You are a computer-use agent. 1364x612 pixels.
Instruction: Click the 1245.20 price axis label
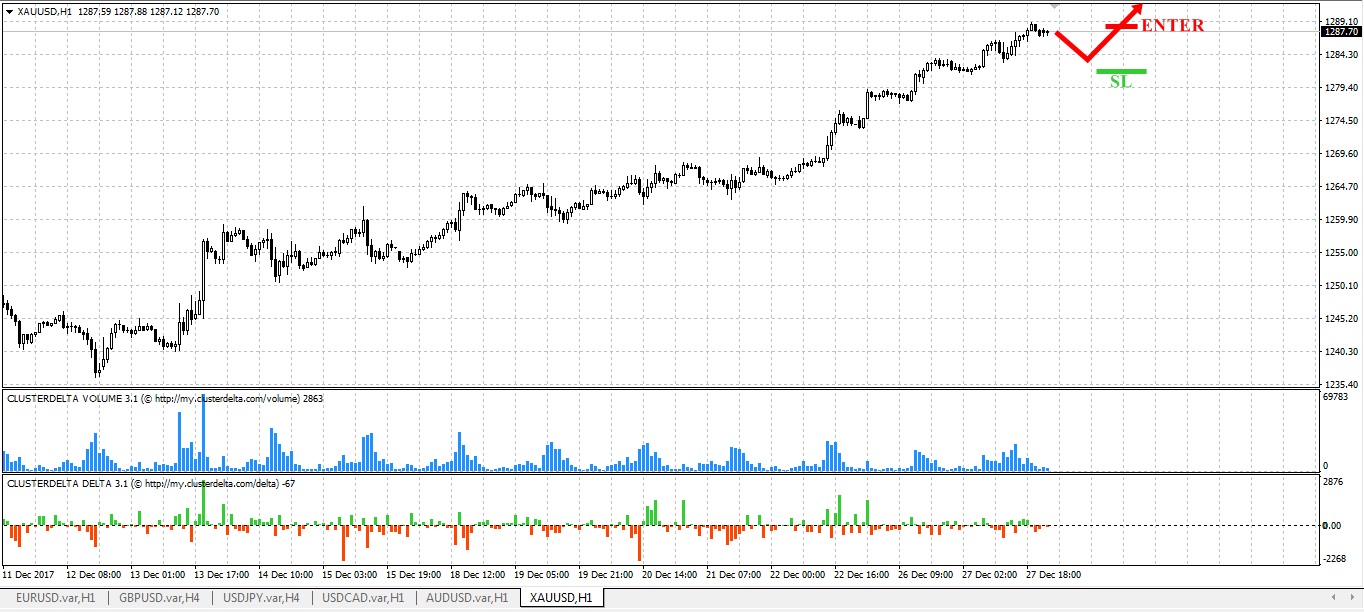click(x=1340, y=319)
